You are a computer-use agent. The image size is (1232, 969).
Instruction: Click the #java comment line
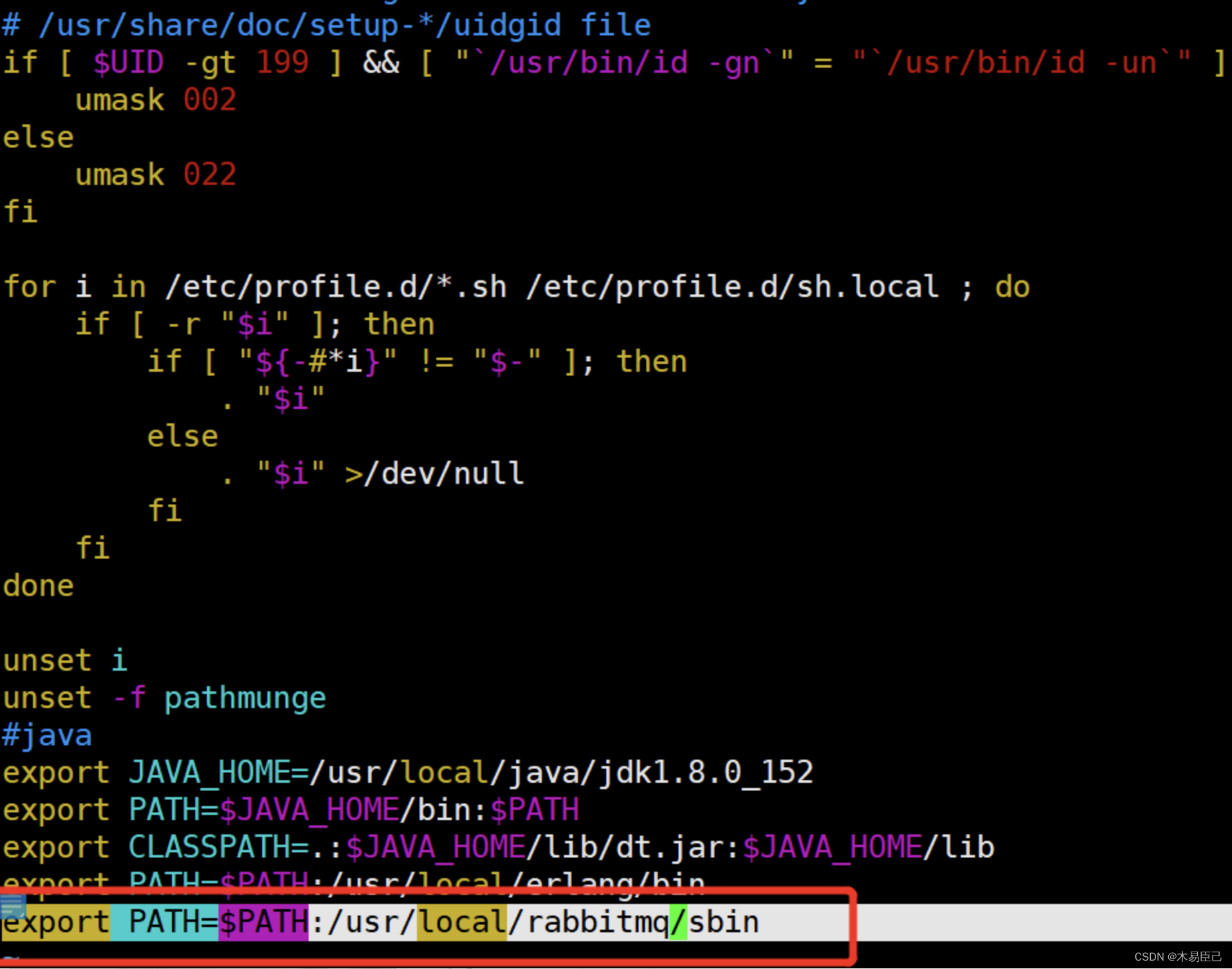click(46, 734)
